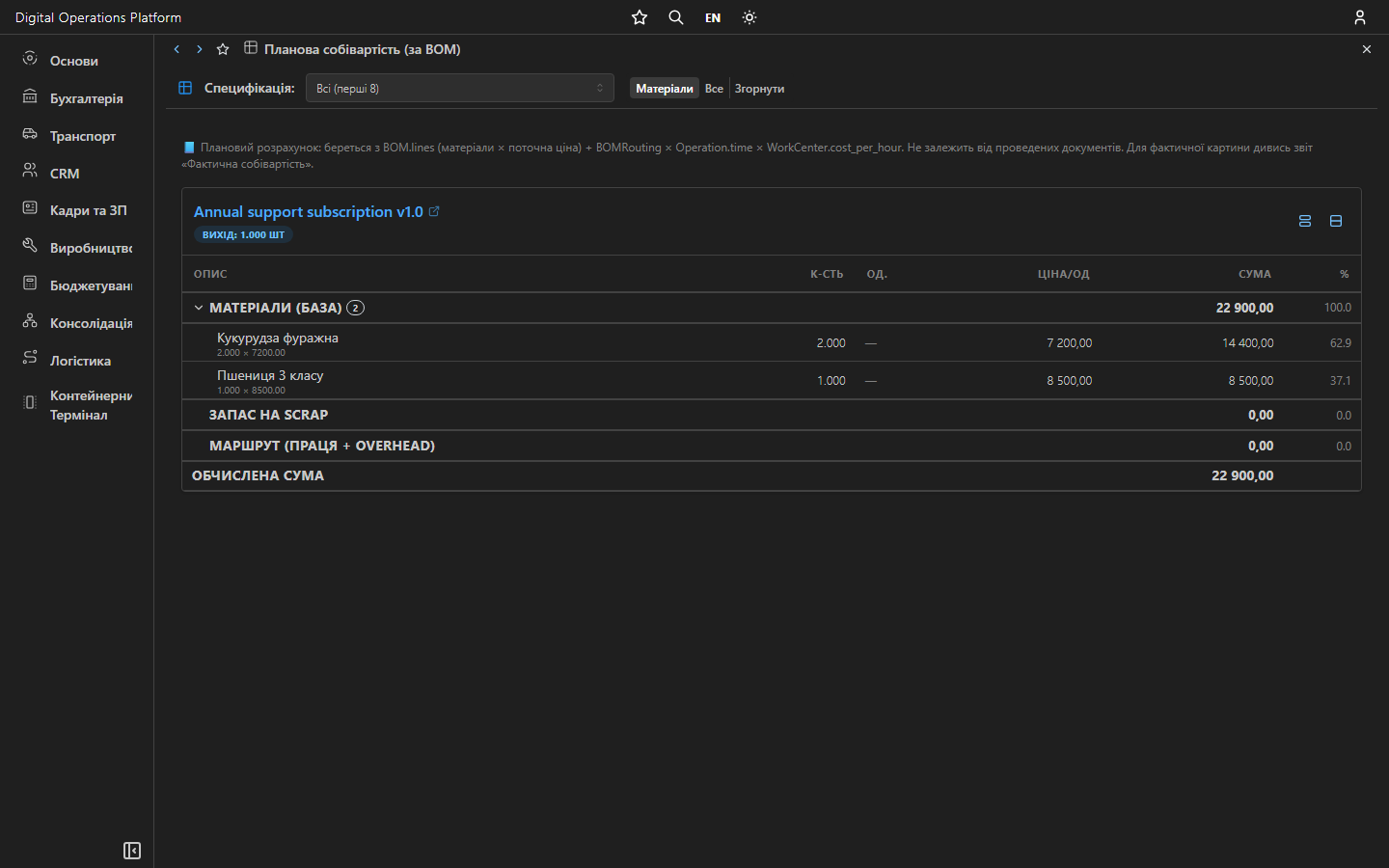The height and width of the screenshot is (868, 1389).
Task: Open the user profile icon
Action: coord(1360,17)
